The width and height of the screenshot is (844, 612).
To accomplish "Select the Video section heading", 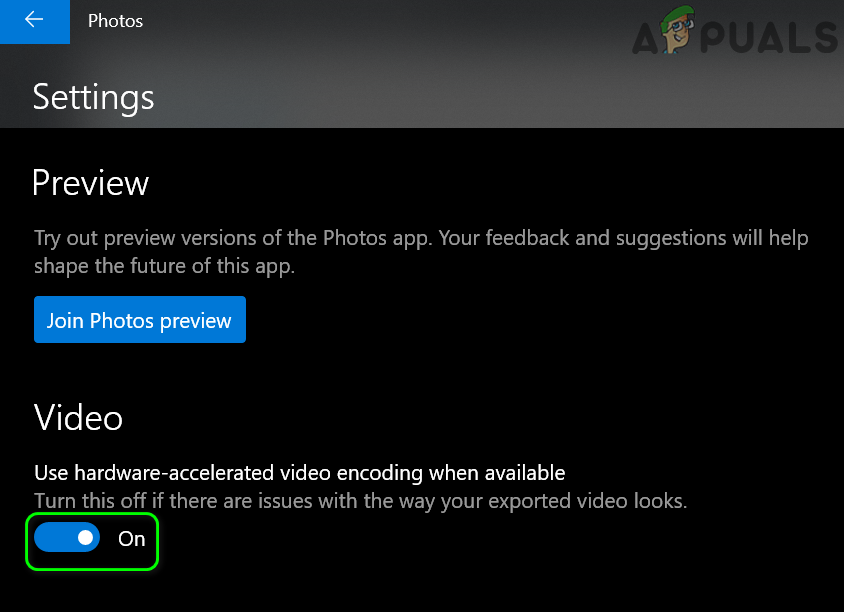I will 78,417.
